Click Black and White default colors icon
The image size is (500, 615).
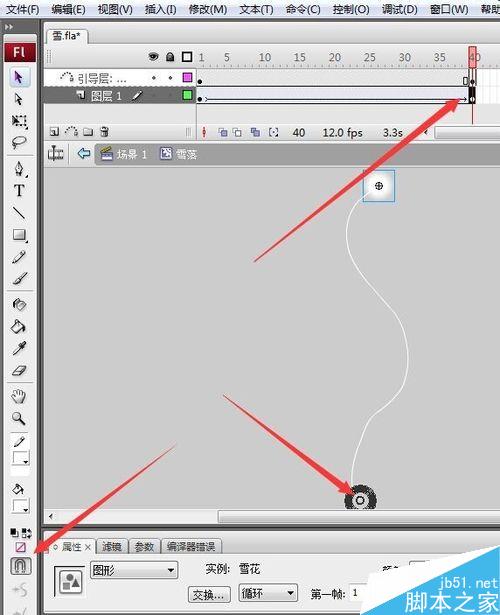[14, 533]
